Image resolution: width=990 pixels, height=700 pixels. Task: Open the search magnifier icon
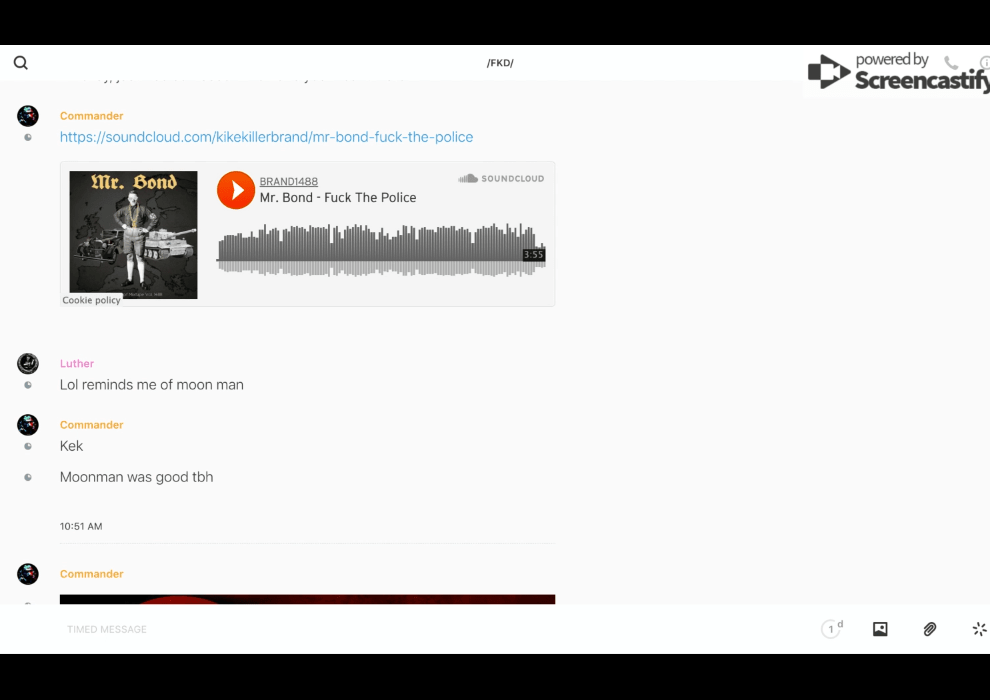point(21,62)
